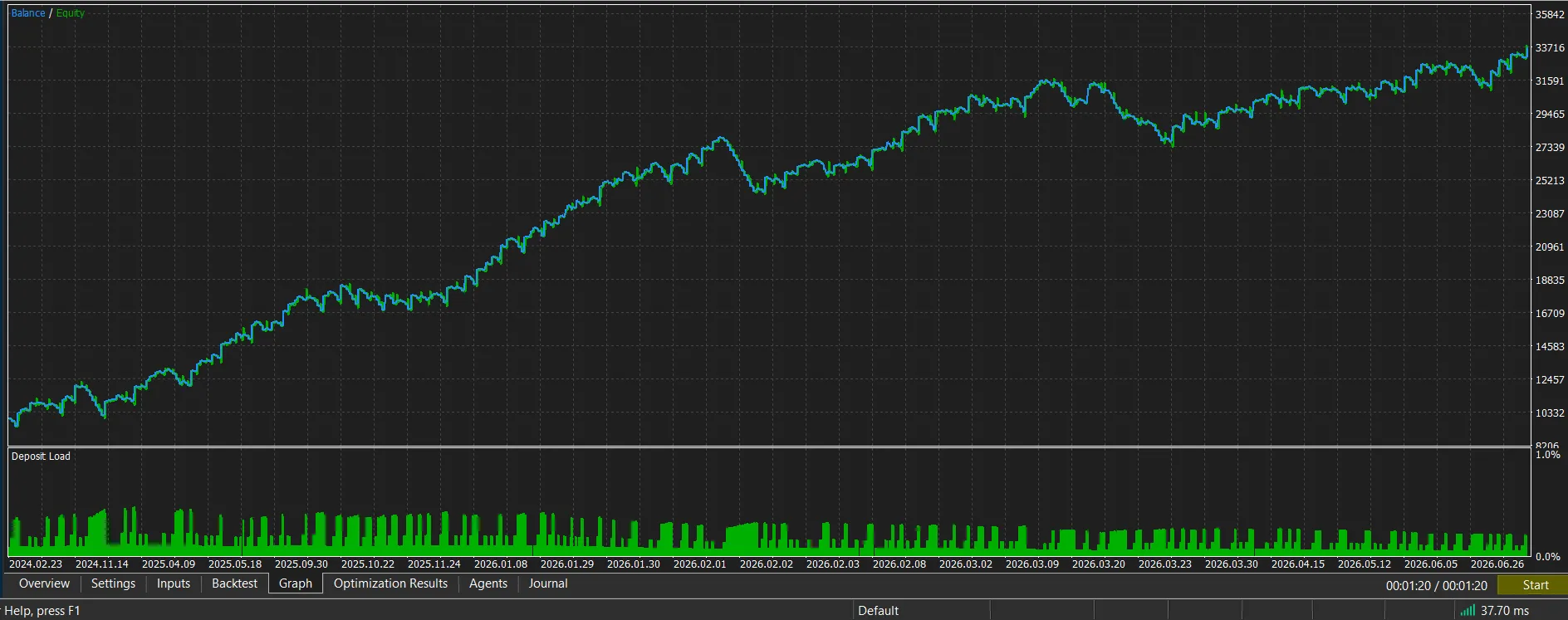The height and width of the screenshot is (620, 1568).
Task: Switch to the Agents tab
Action: point(488,583)
